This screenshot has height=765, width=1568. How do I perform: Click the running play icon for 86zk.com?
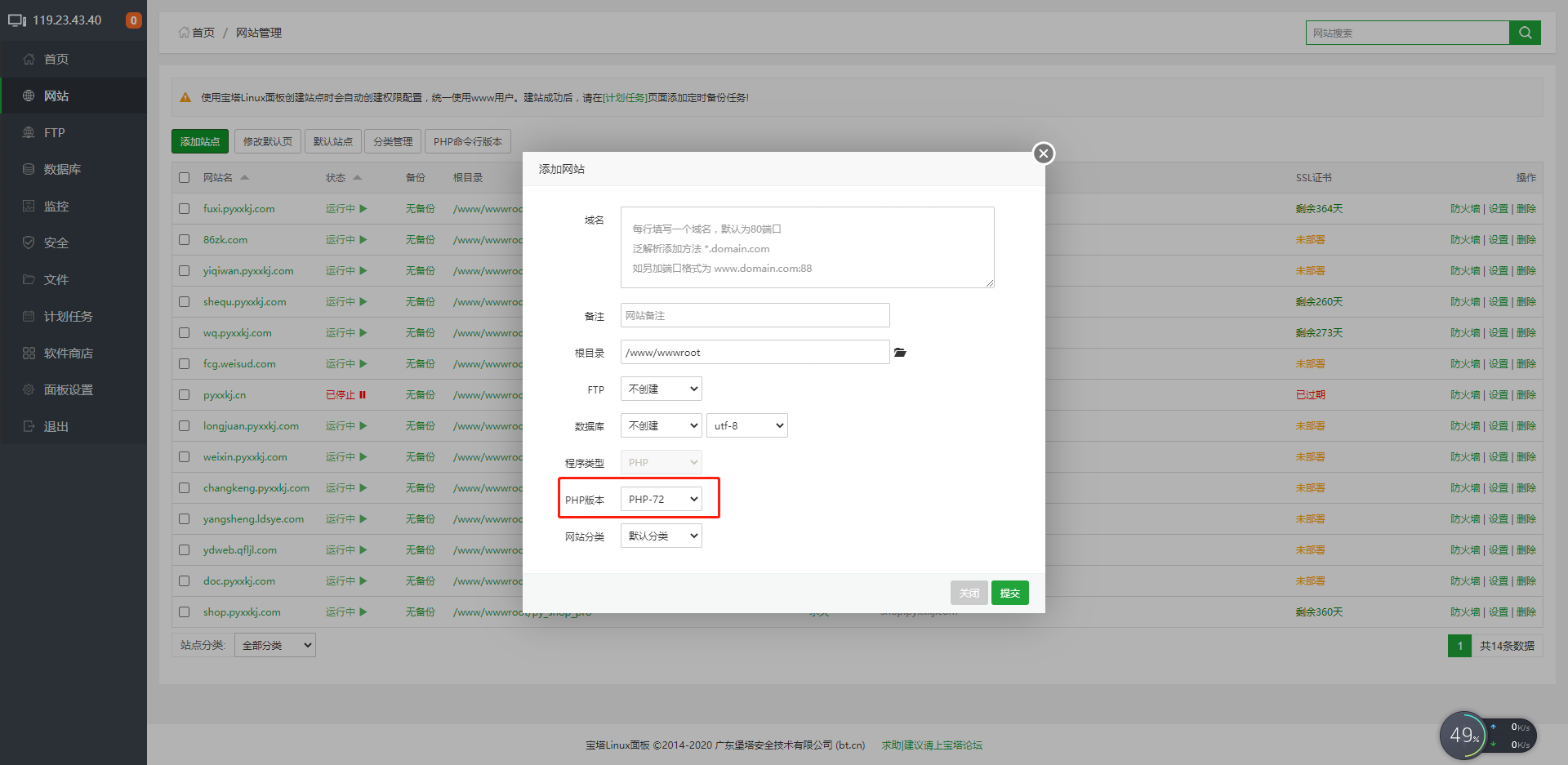click(363, 240)
